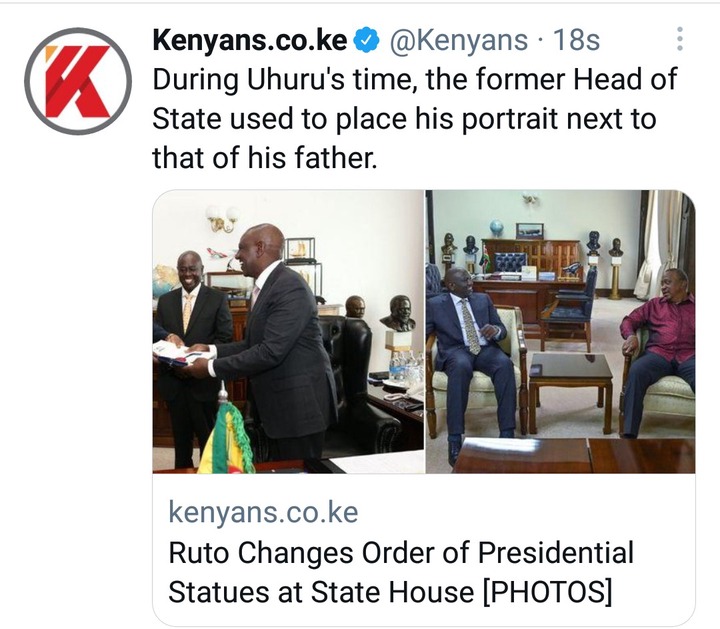Click "Statues at State House [PHOTOS]" line
Image resolution: width=720 pixels, height=629 pixels.
390,591
